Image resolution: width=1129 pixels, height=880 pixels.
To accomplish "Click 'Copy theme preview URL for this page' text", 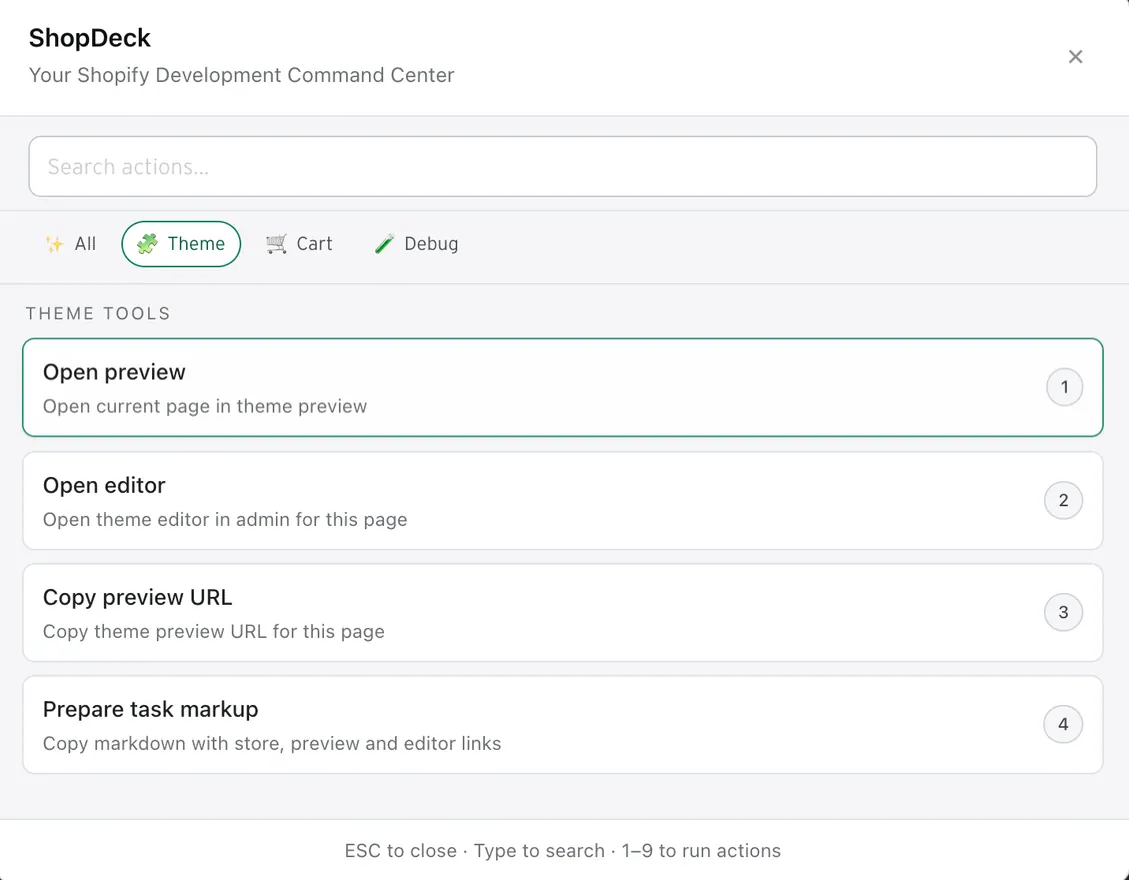I will 213,632.
